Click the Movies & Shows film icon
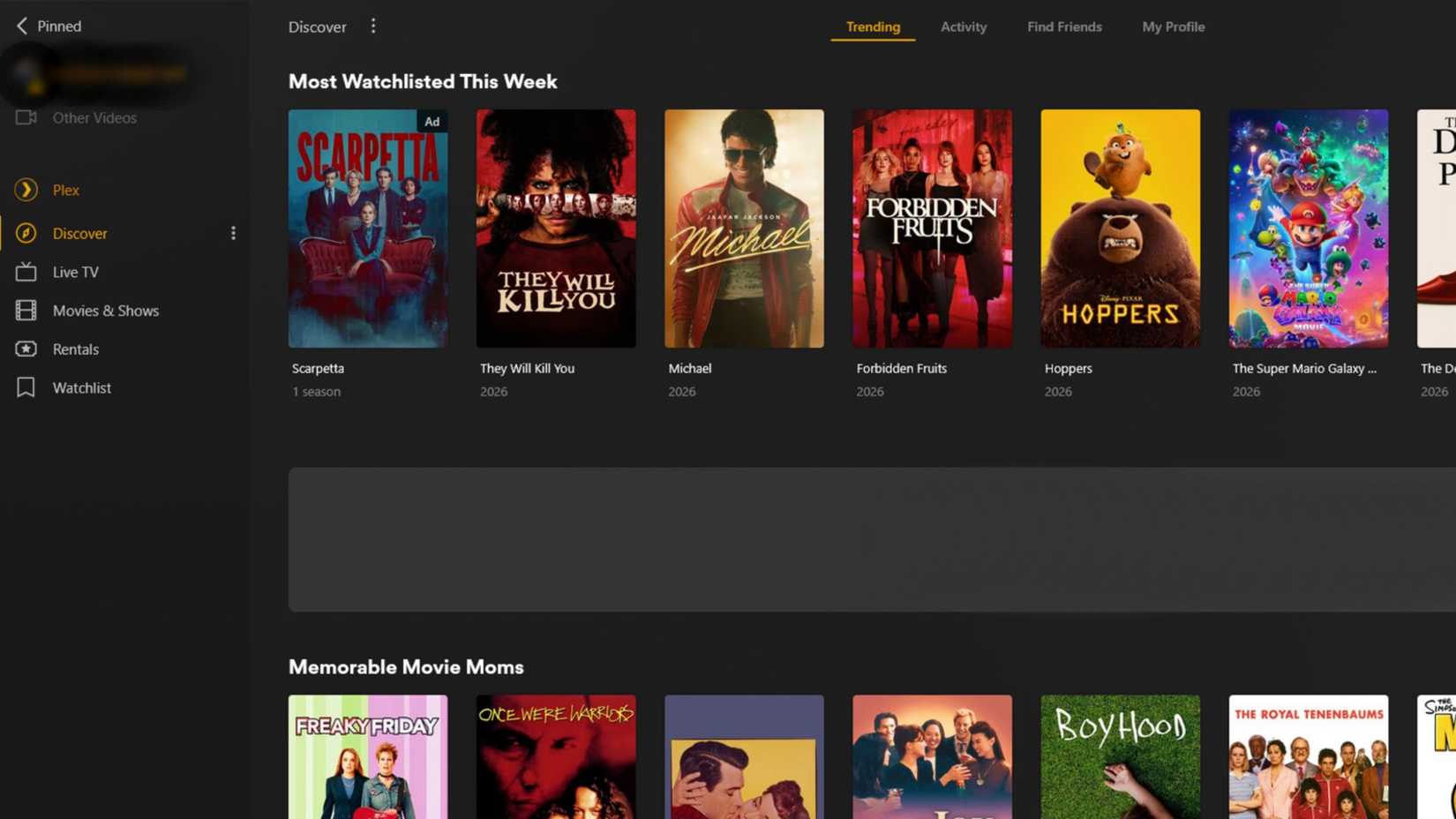 pyautogui.click(x=26, y=311)
